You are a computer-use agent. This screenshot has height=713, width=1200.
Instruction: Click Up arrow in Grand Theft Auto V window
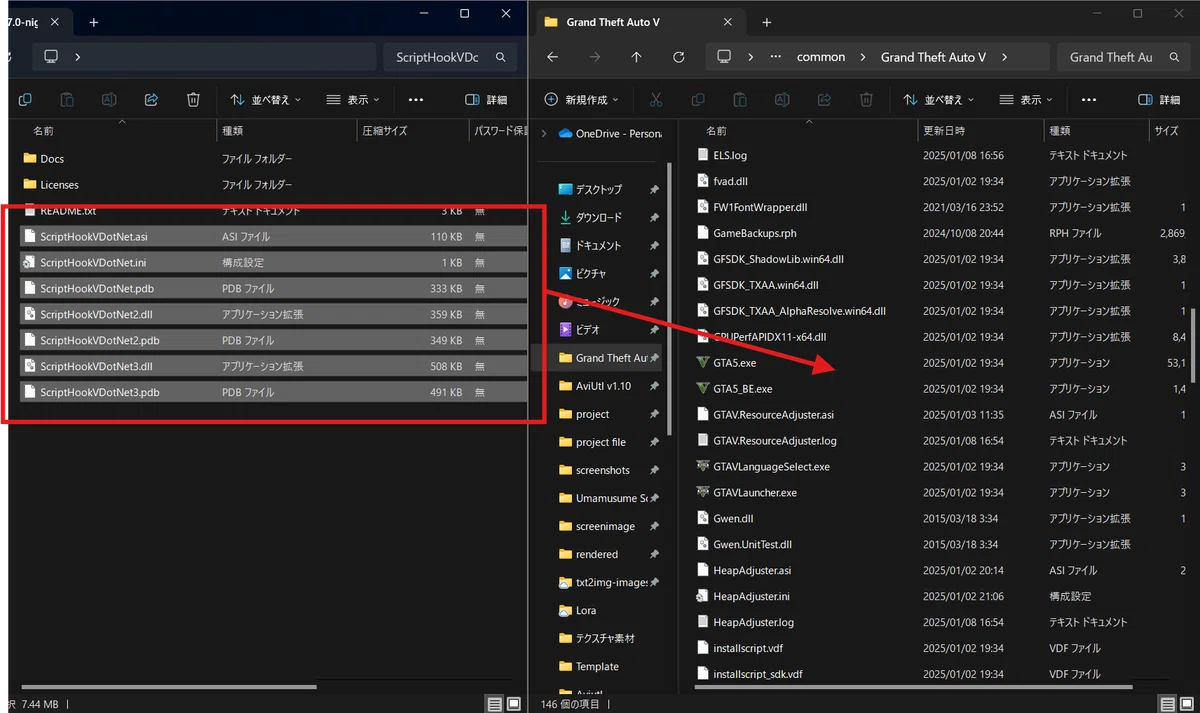coord(636,57)
